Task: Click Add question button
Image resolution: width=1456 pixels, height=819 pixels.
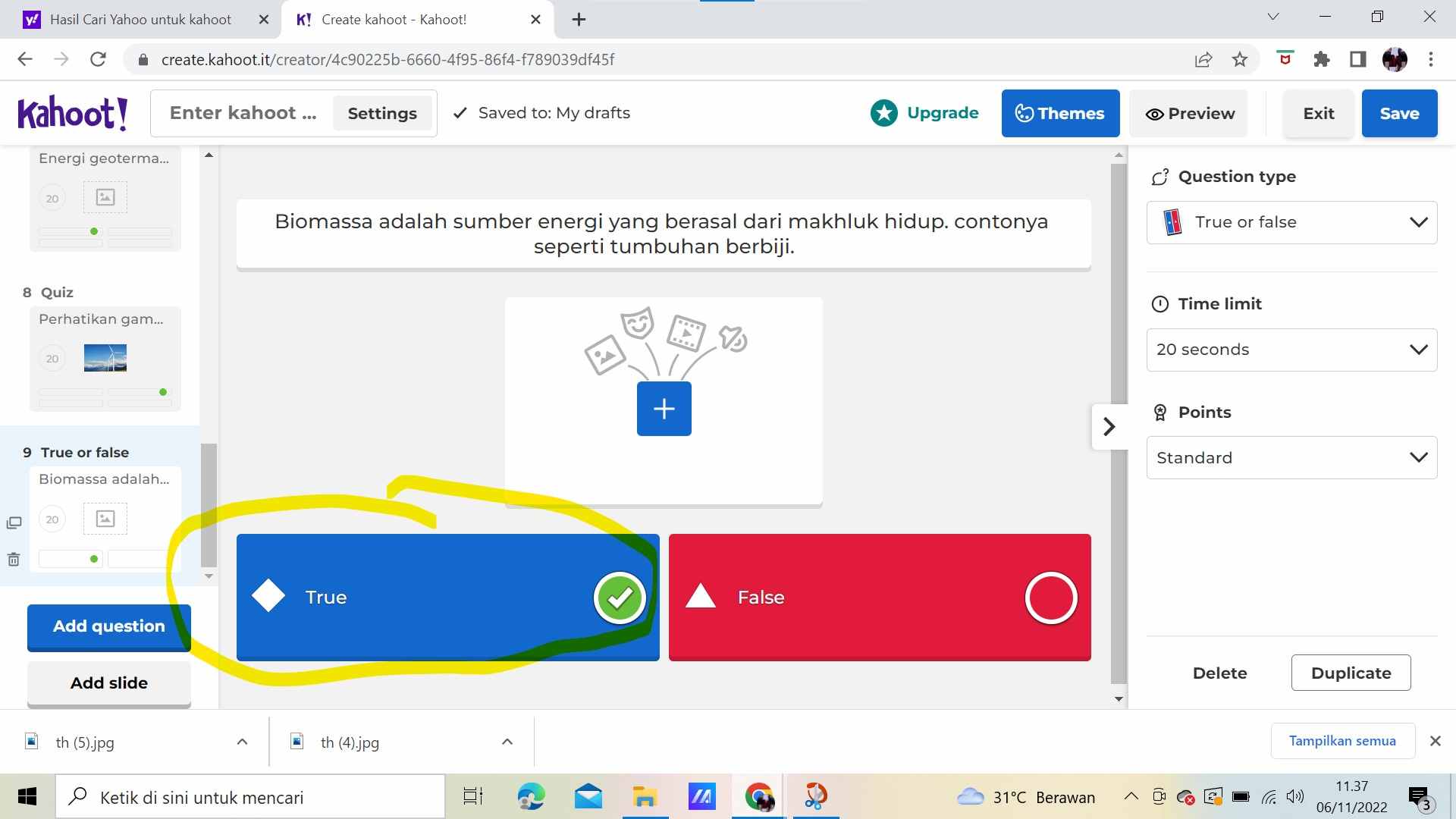Action: tap(109, 626)
